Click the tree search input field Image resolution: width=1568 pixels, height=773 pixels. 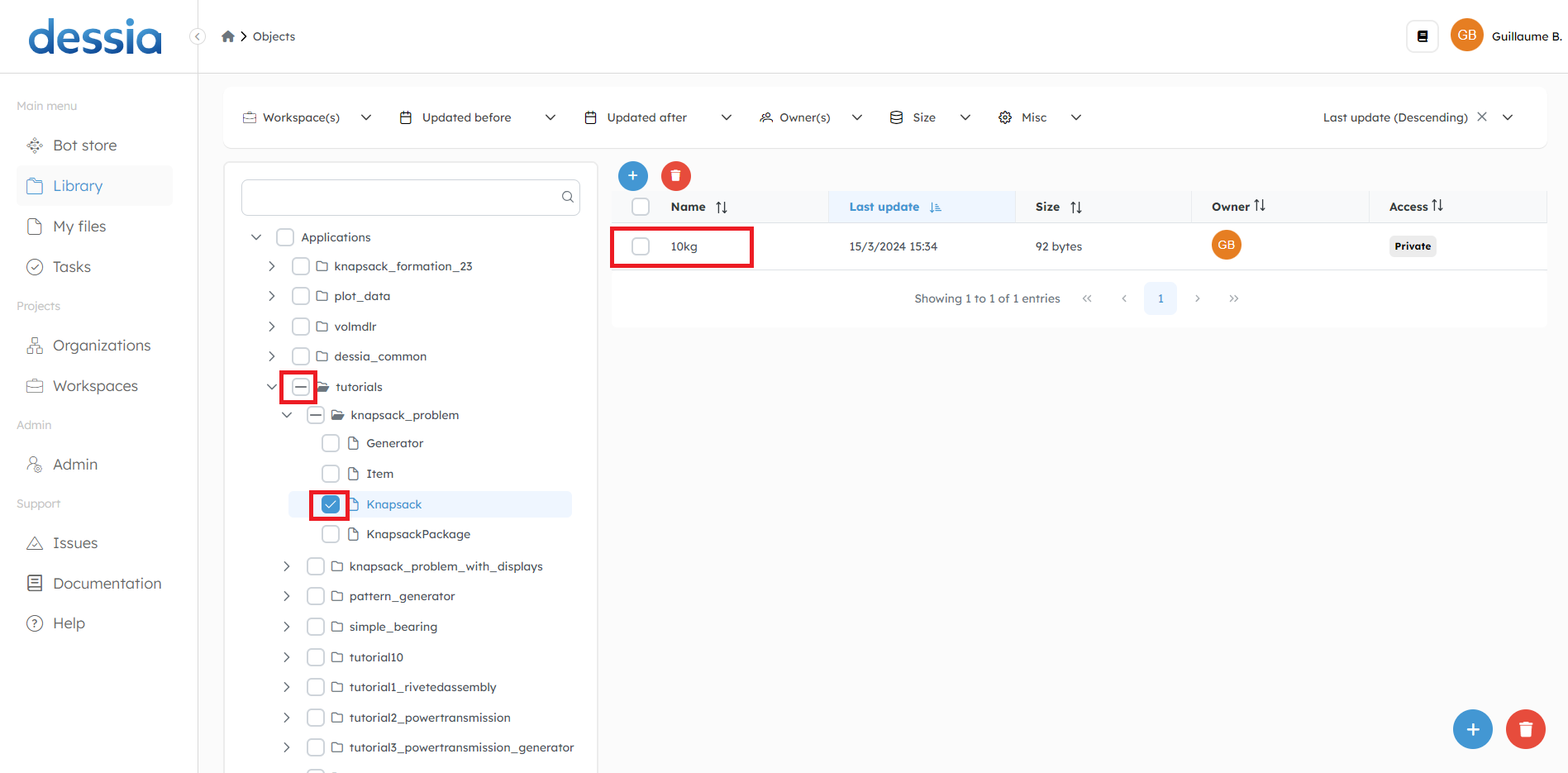[x=410, y=197]
